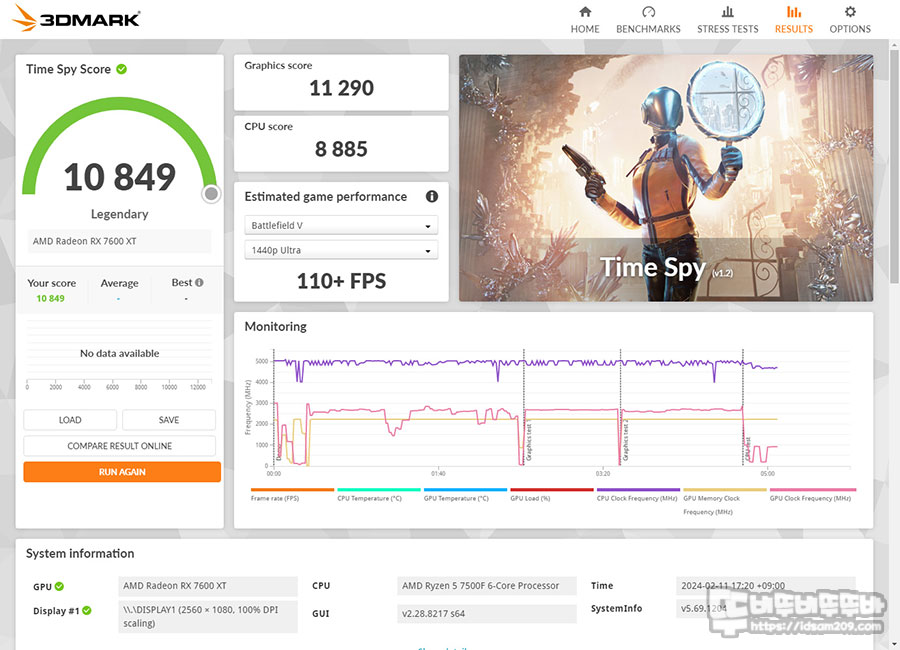Click System information GPU name field
The width and height of the screenshot is (900, 650).
[208, 586]
